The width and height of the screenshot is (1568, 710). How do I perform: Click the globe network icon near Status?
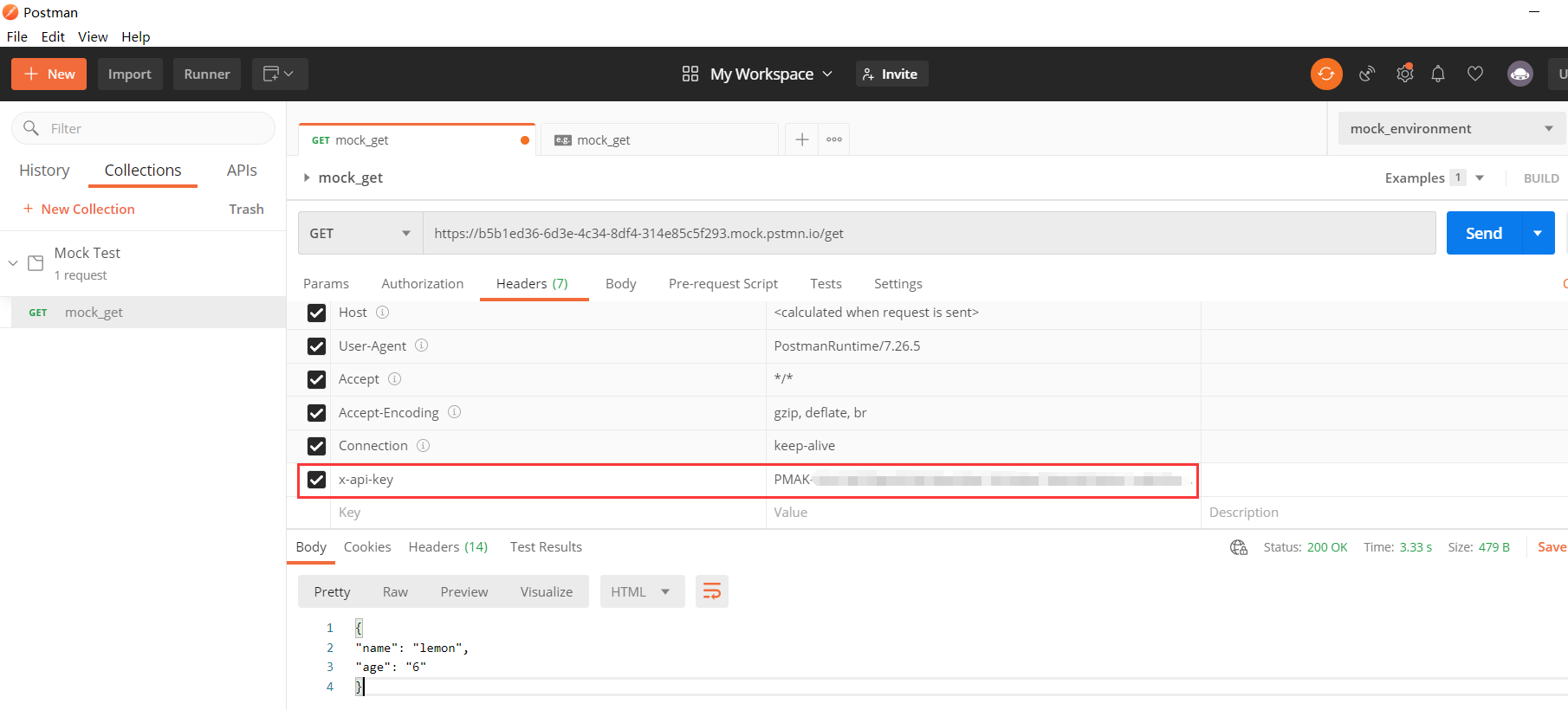[x=1239, y=547]
